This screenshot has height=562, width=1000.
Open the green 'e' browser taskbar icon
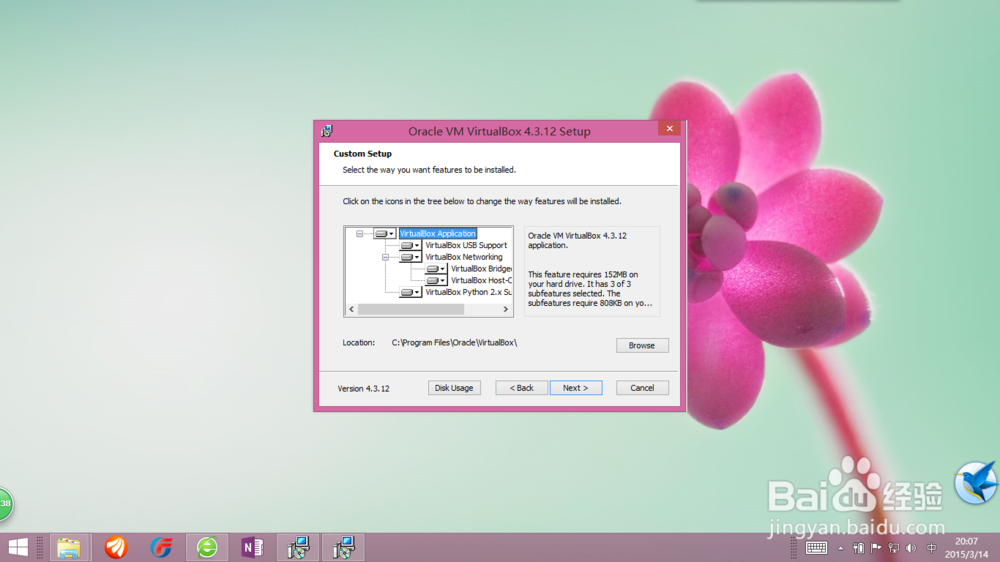pos(207,547)
